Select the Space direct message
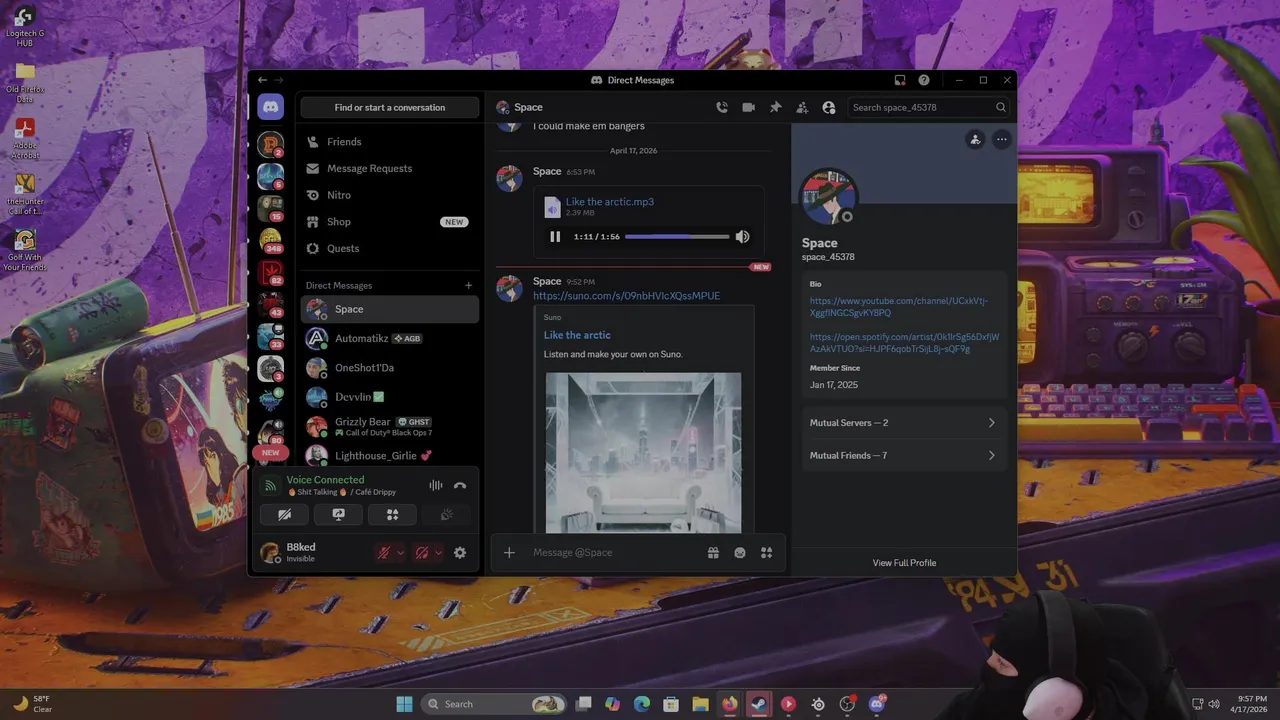The image size is (1280, 720). pos(389,309)
